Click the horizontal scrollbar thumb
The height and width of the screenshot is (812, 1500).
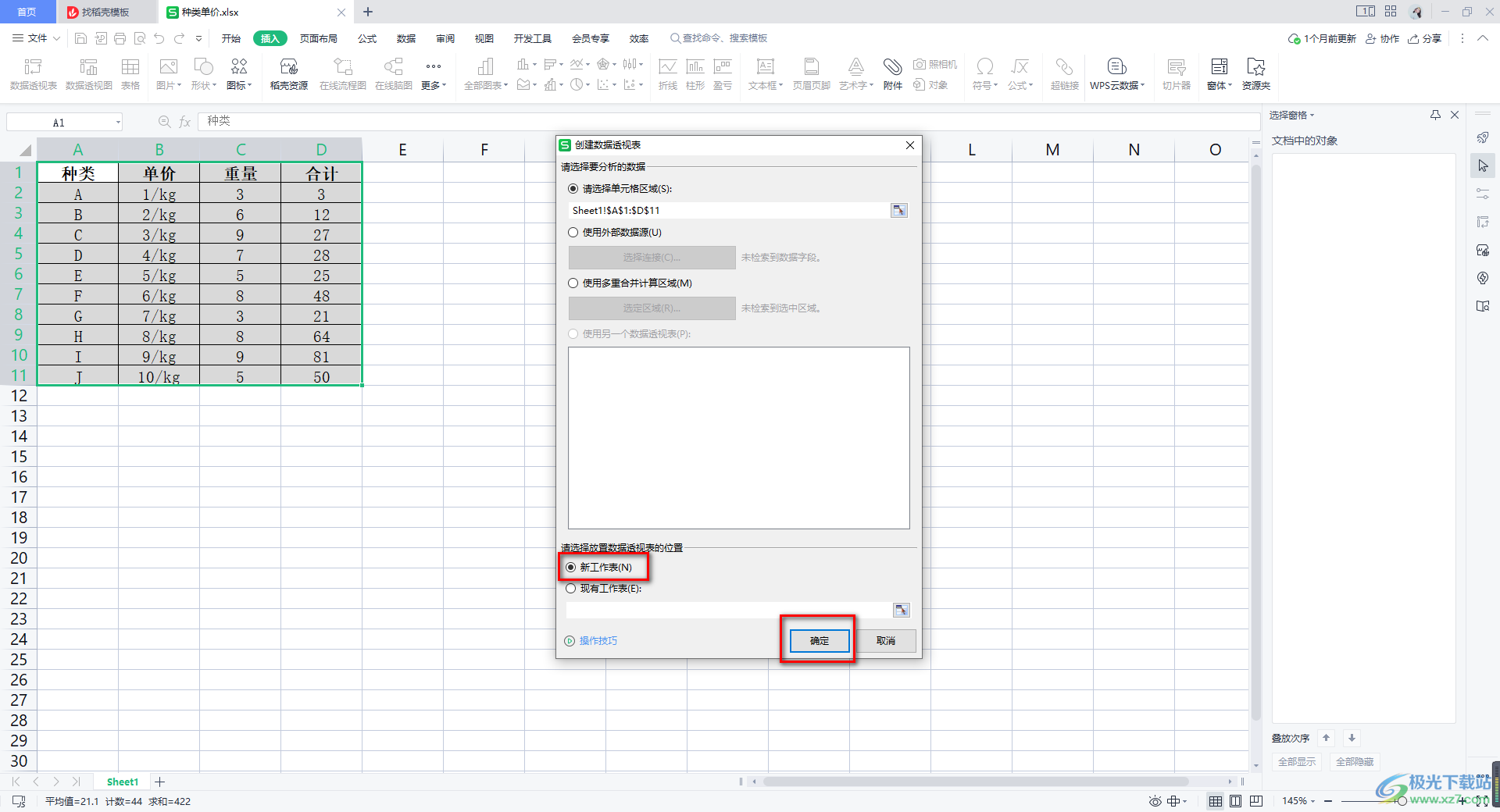pos(976,781)
